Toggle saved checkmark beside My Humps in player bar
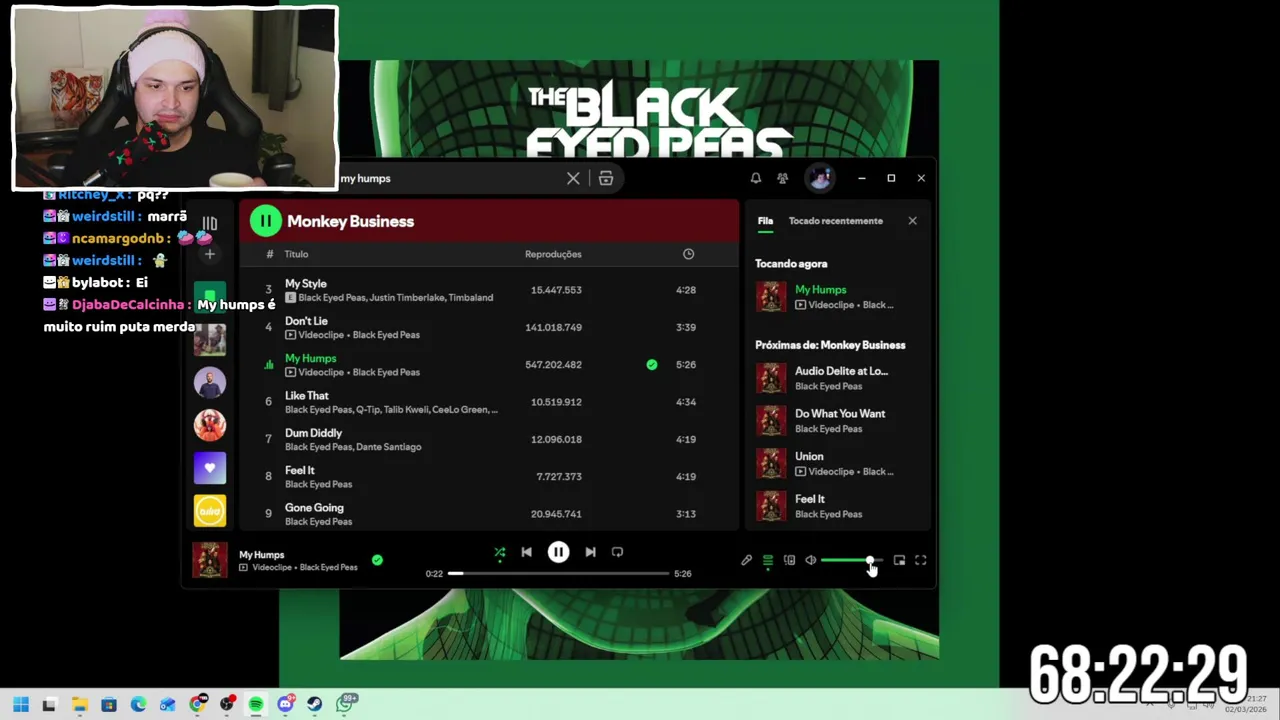 pos(377,560)
